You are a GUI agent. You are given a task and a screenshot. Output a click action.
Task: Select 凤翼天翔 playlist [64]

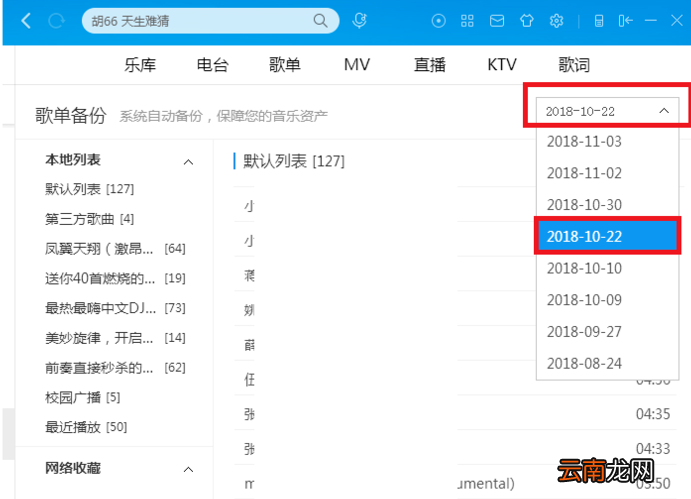click(115, 249)
